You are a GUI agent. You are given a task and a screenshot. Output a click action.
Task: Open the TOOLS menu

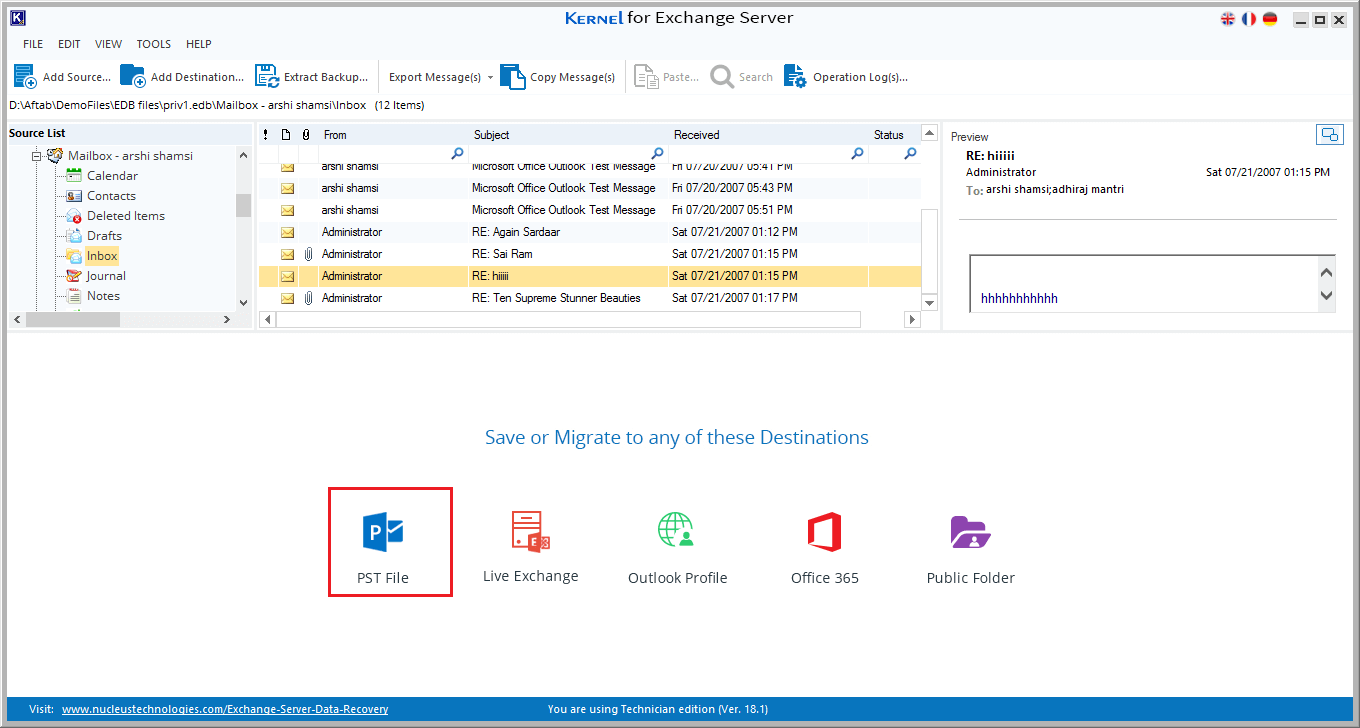(154, 44)
